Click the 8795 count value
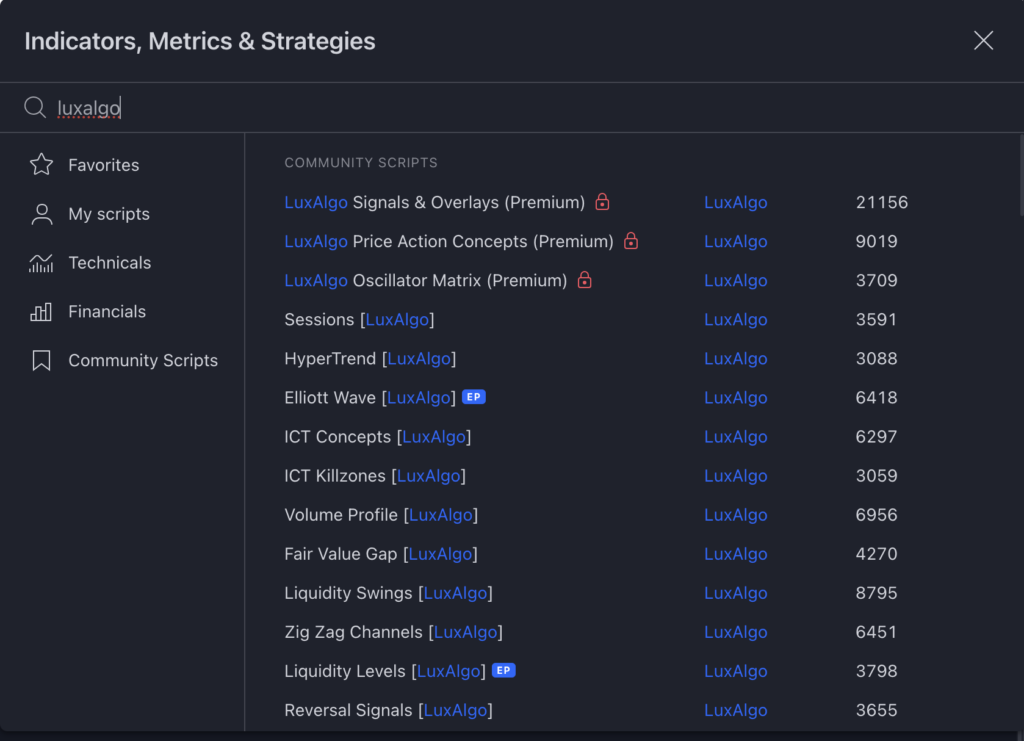The height and width of the screenshot is (741, 1024). coord(876,593)
